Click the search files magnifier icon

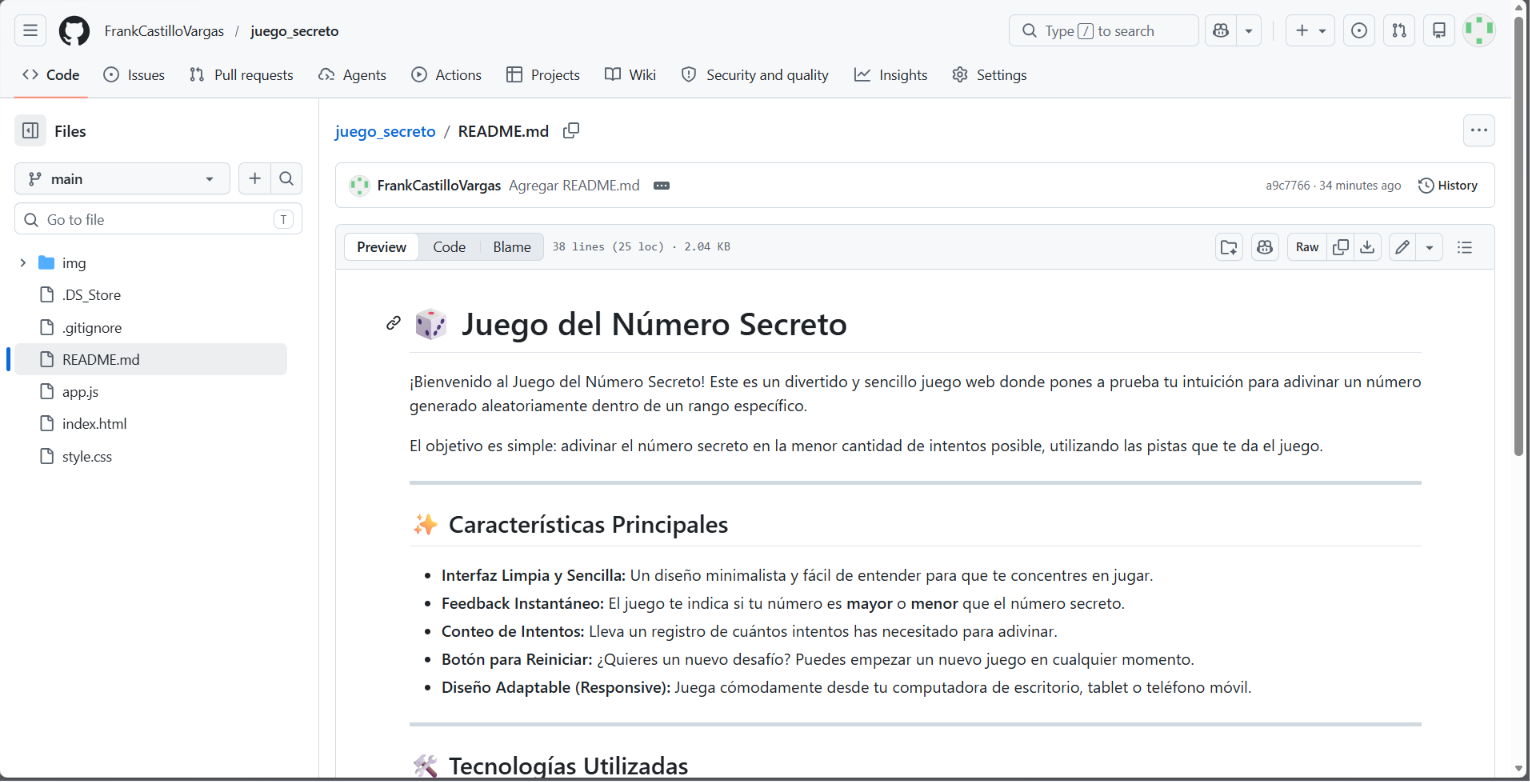[286, 179]
